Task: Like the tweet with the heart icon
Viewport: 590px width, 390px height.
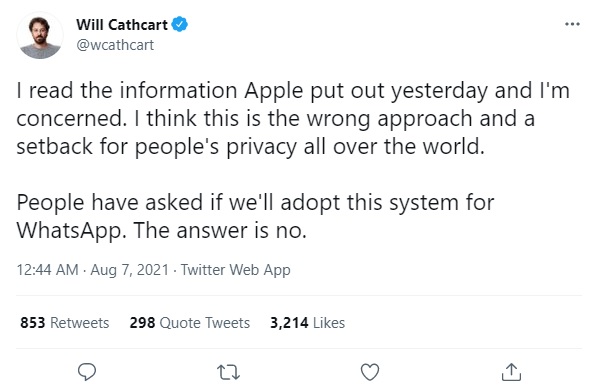Action: 370,372
